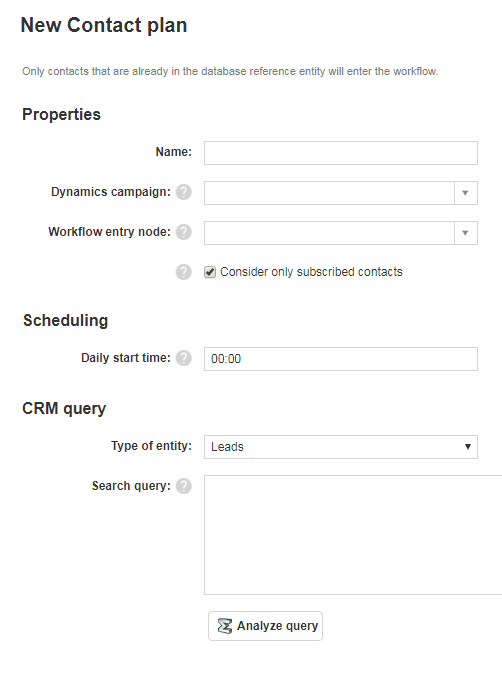Click the Daily start time: label
The height and width of the screenshot is (676, 502).
(126, 358)
